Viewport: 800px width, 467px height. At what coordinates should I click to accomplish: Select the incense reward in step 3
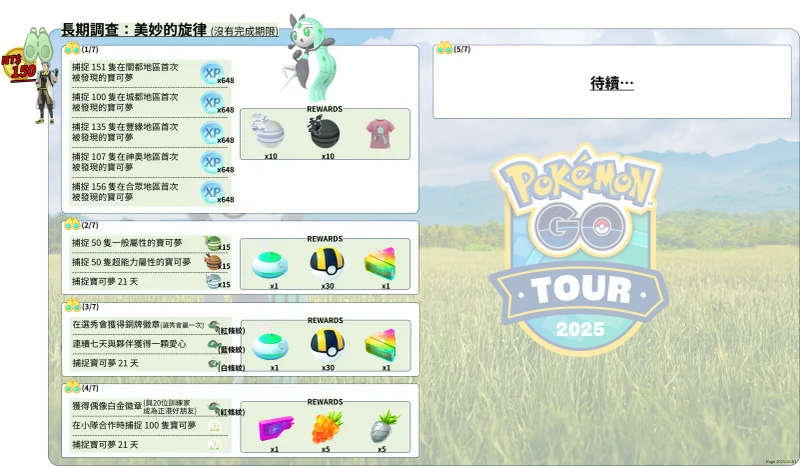pos(270,345)
